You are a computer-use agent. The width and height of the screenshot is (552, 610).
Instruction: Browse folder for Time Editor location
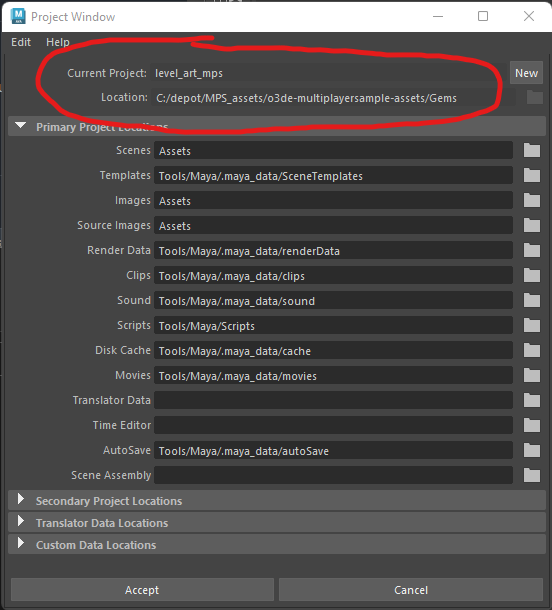[x=532, y=425]
